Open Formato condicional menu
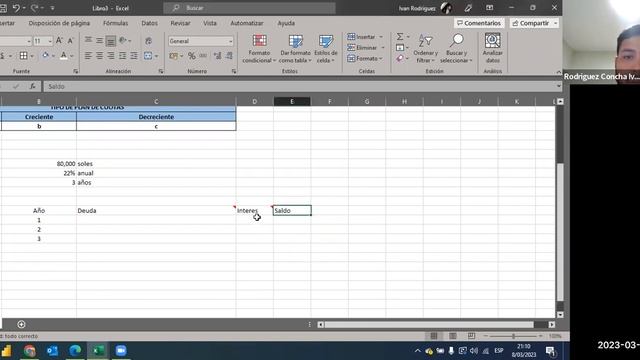Image resolution: width=640 pixels, height=360 pixels. point(259,49)
